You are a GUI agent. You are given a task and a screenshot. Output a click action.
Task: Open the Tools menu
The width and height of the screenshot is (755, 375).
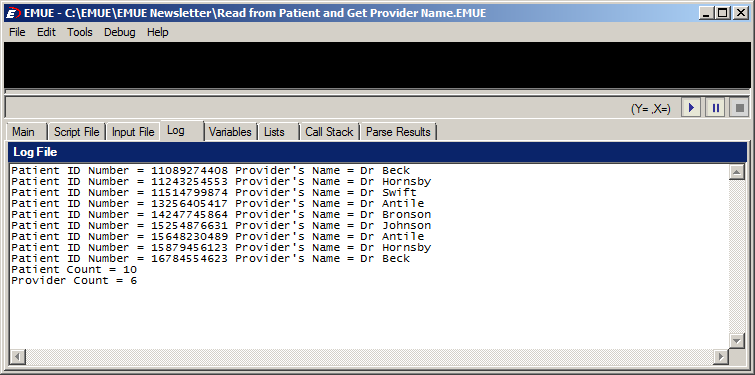[80, 32]
